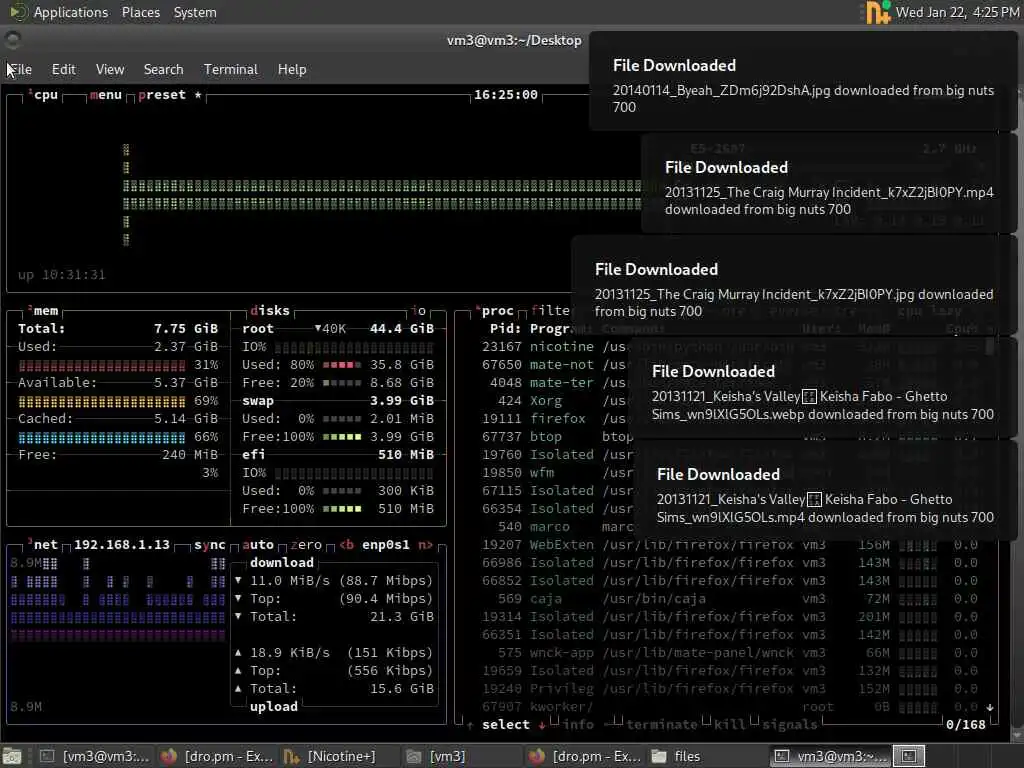Click the proc info option
1024x768 pixels.
(x=578, y=725)
